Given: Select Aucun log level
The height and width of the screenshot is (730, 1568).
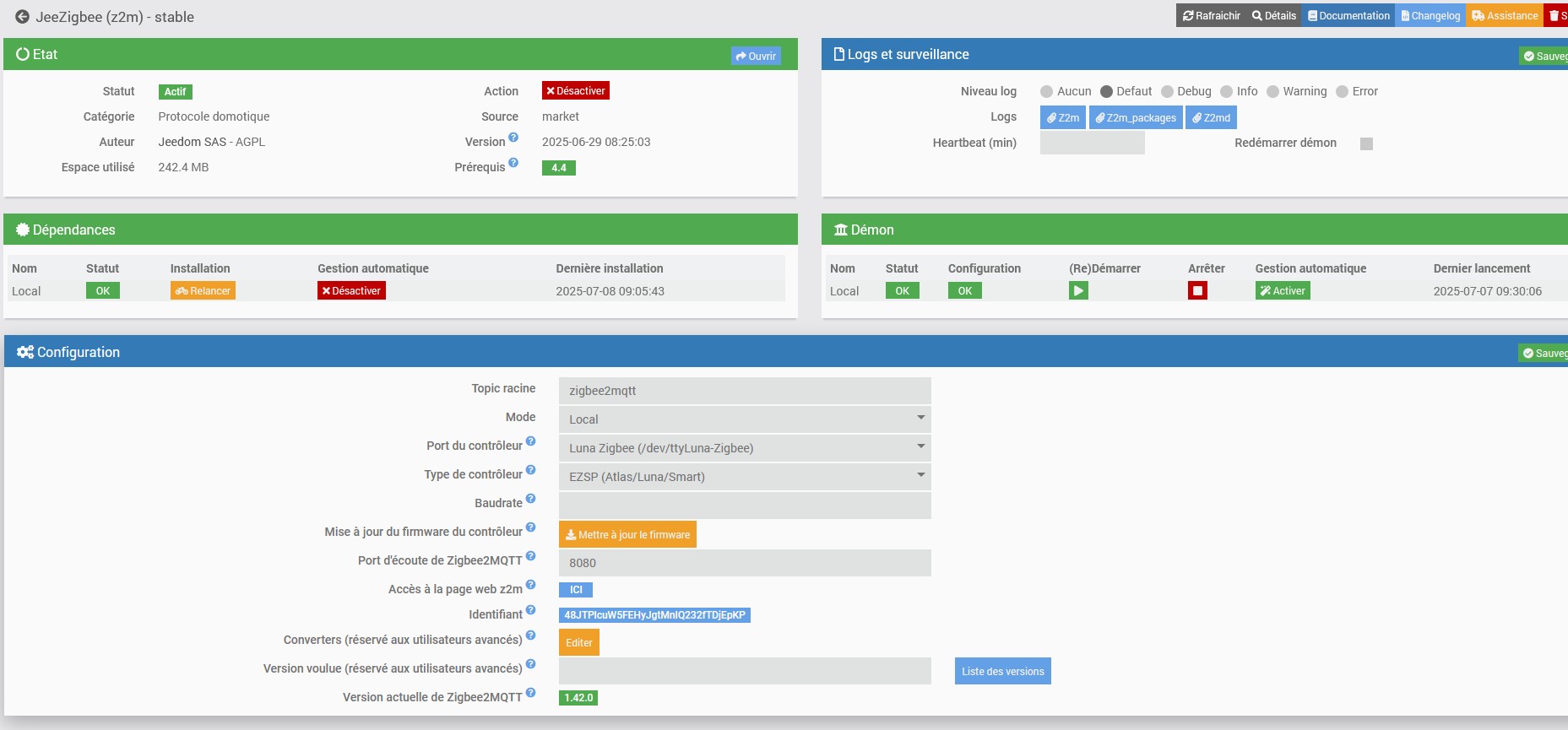Looking at the screenshot, I should pyautogui.click(x=1047, y=92).
